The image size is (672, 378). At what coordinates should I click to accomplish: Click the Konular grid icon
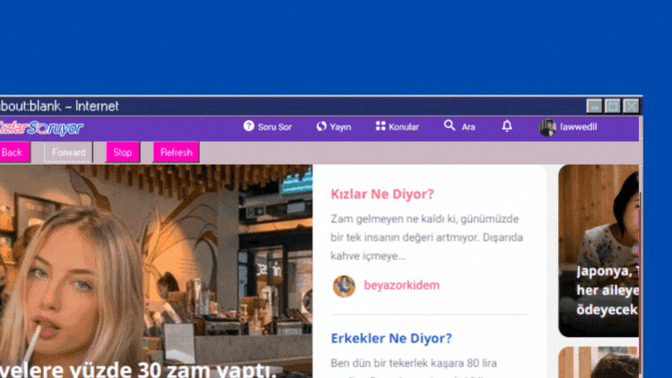click(381, 126)
